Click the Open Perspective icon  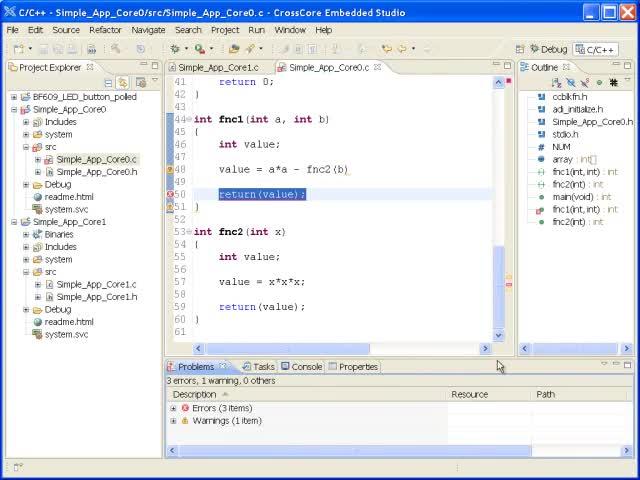tap(520, 49)
